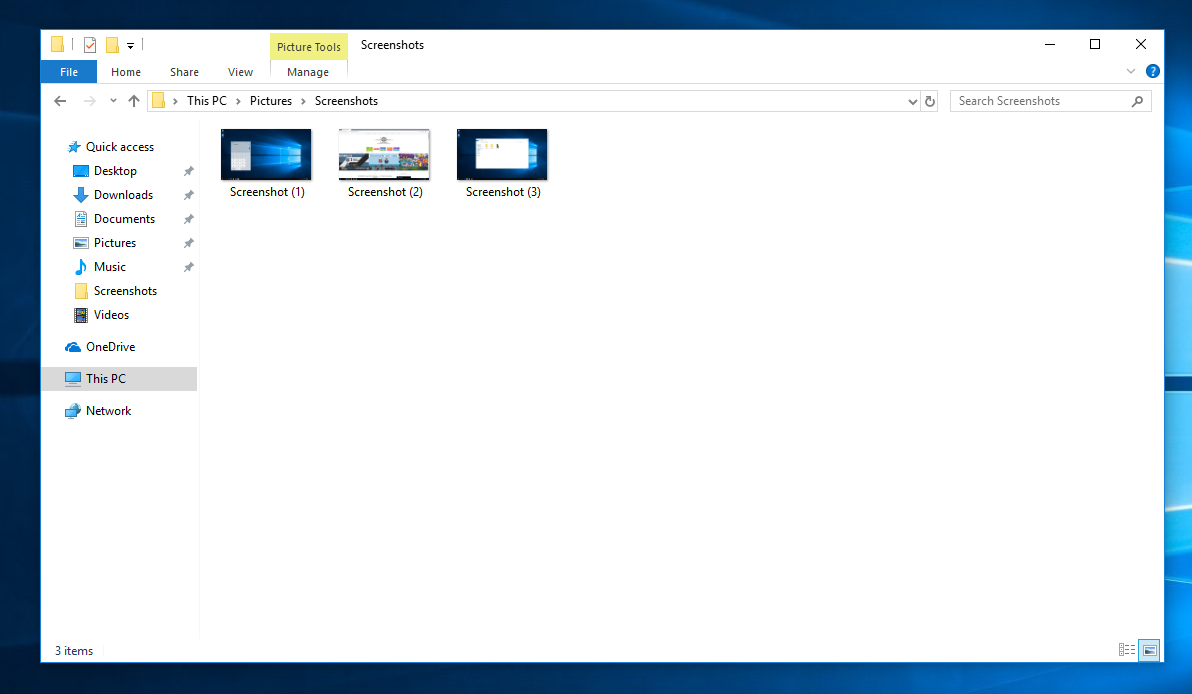Select the Downloads folder in navigation pane
This screenshot has width=1192, height=694.
click(x=118, y=194)
